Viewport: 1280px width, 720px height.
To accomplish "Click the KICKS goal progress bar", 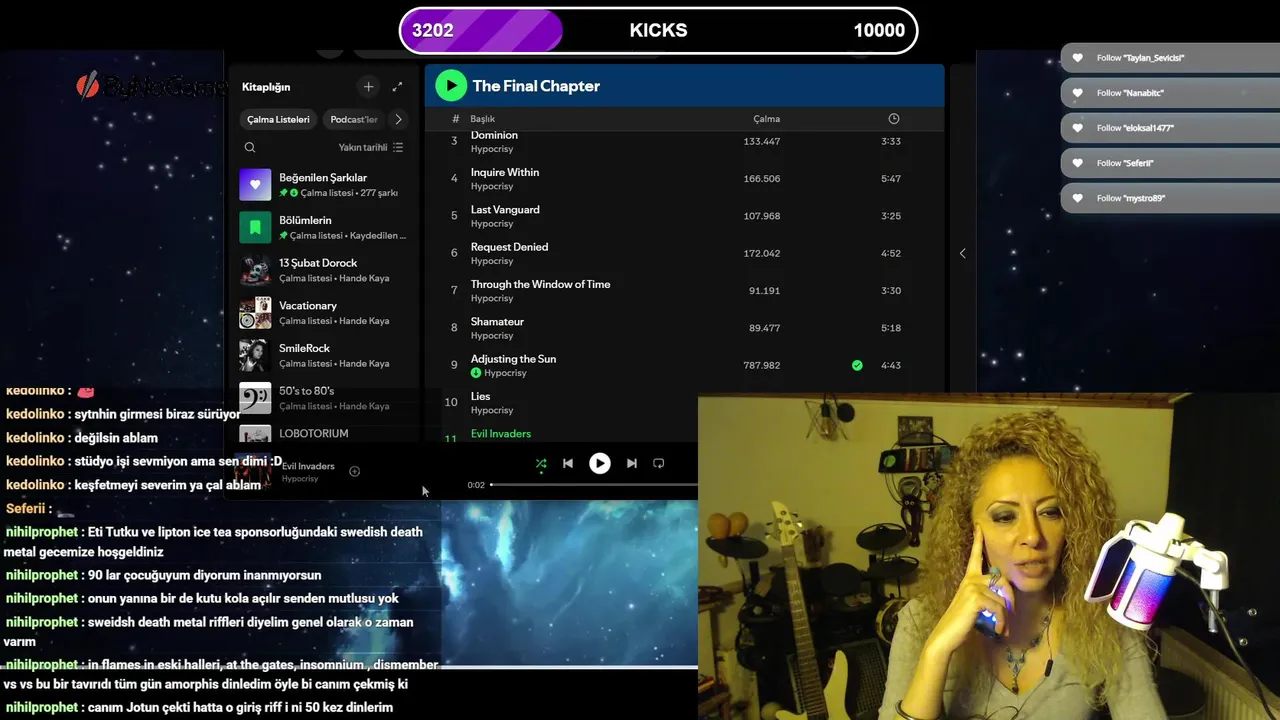I will click(658, 30).
